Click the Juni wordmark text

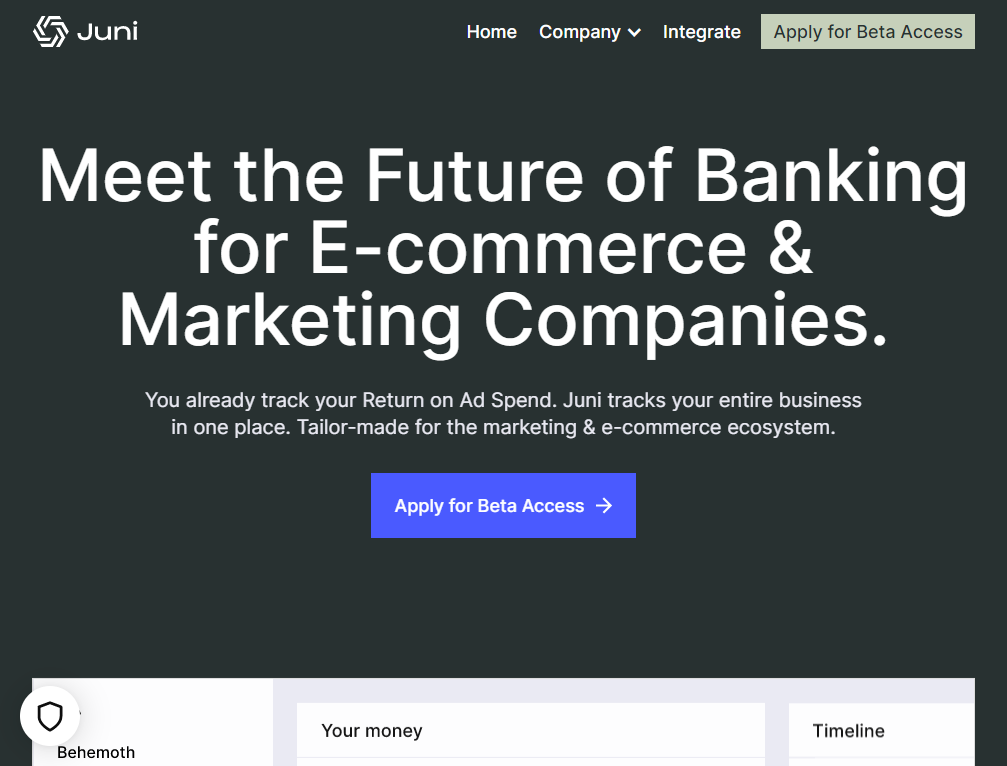(108, 31)
